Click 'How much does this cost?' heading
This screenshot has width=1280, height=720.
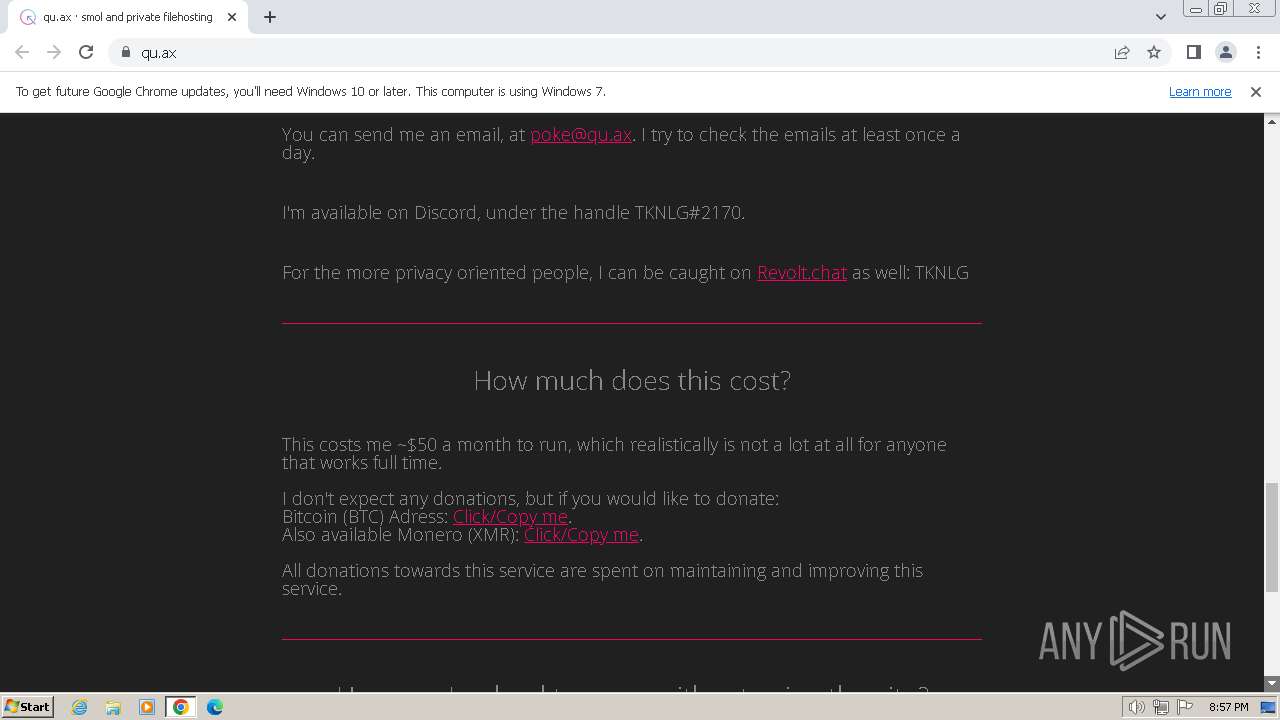(x=632, y=380)
